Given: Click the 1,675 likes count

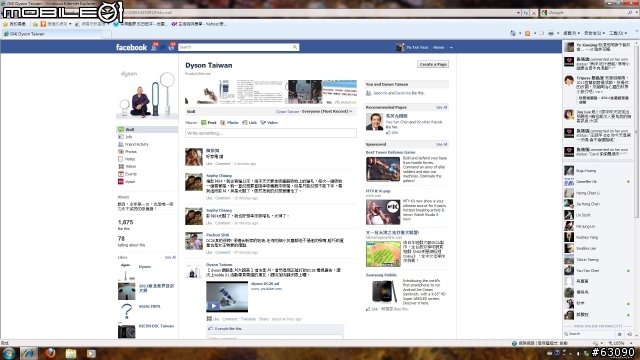Looking at the screenshot, I should pyautogui.click(x=125, y=222).
